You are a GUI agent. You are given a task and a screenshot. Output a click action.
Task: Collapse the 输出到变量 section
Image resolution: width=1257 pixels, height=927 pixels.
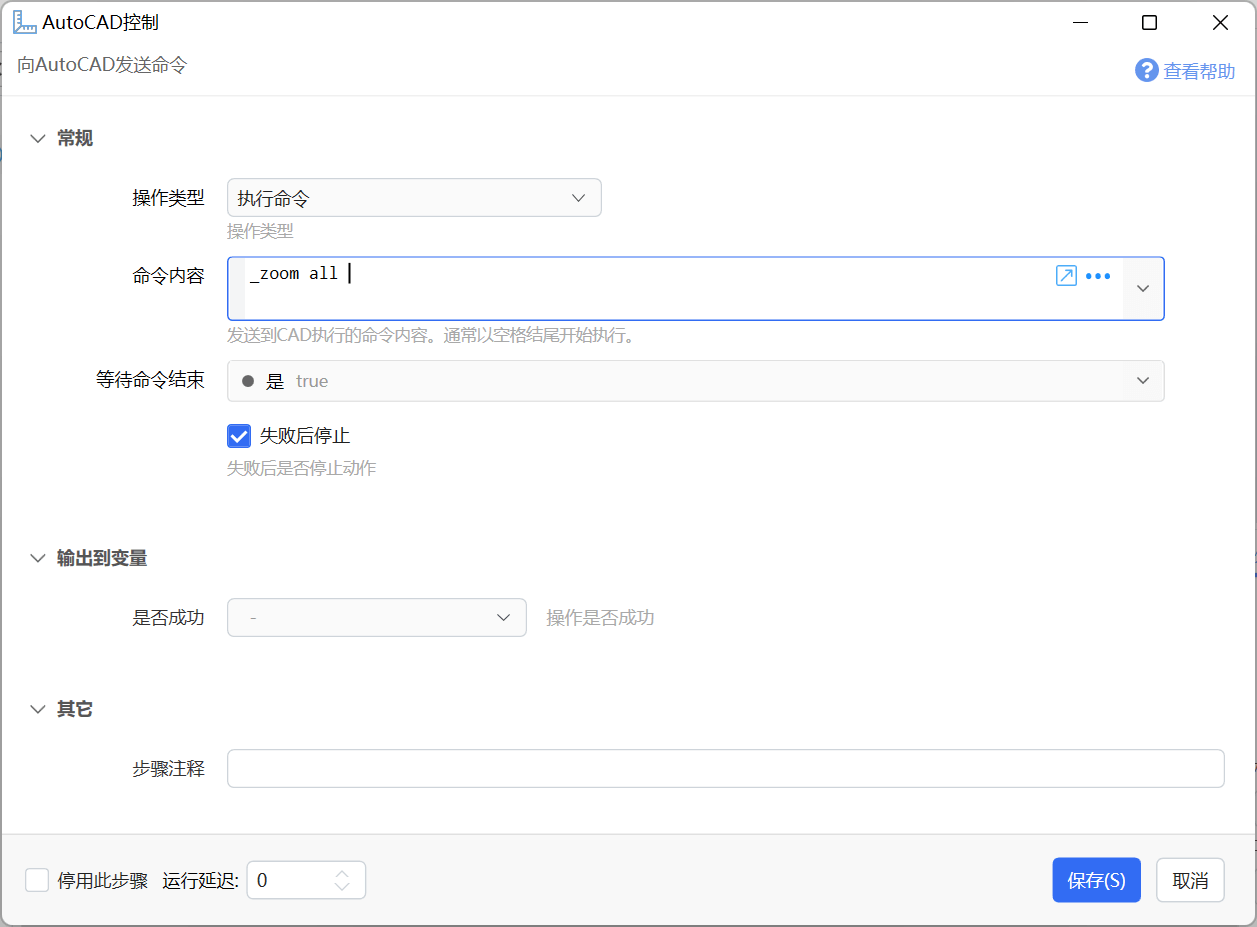click(38, 558)
